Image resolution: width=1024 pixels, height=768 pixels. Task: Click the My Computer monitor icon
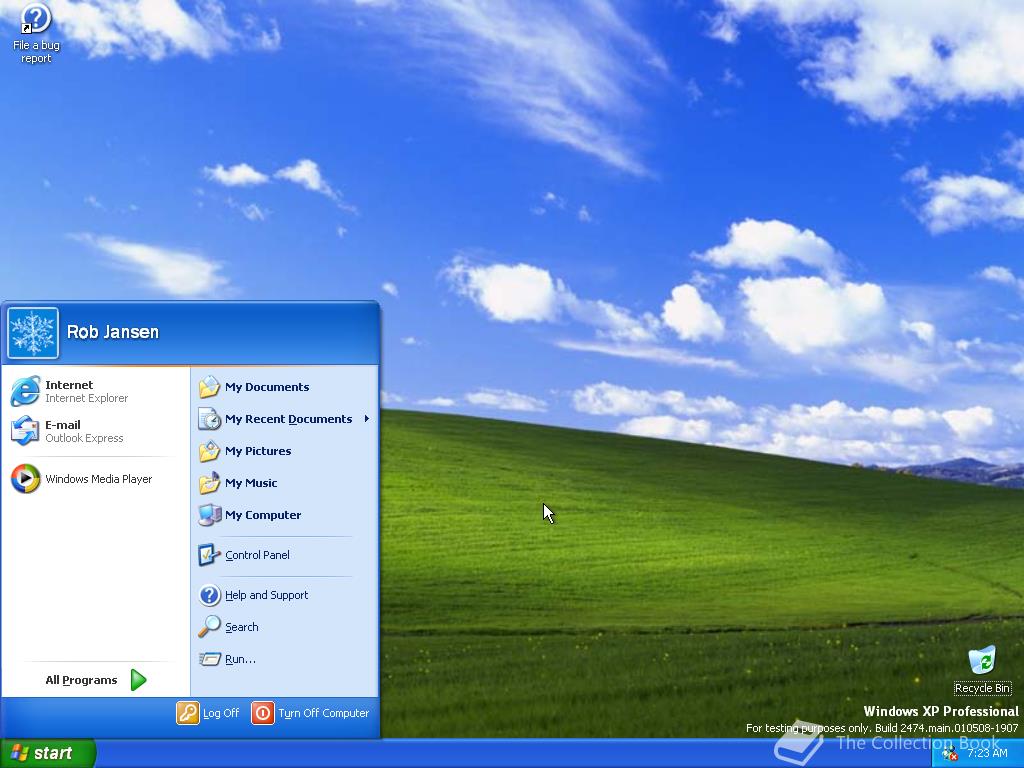click(209, 515)
